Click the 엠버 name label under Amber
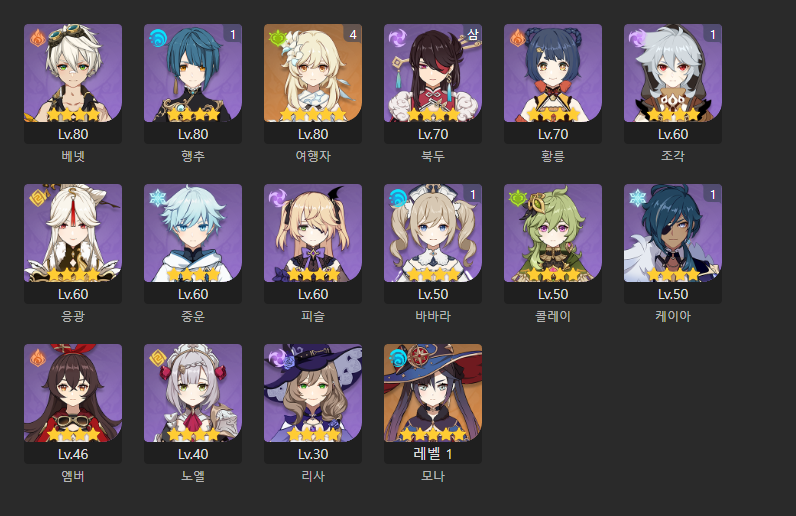 coord(73,476)
